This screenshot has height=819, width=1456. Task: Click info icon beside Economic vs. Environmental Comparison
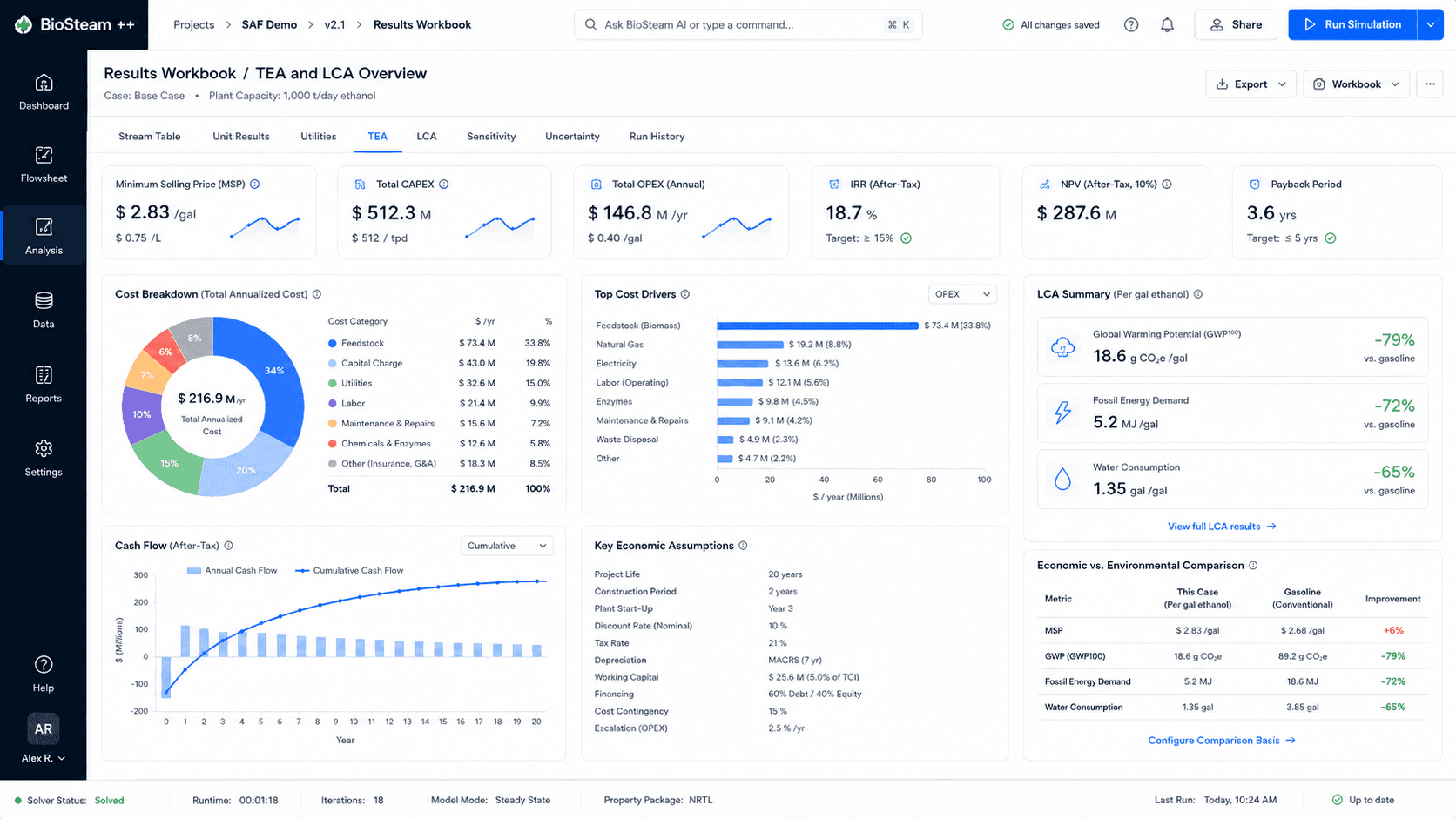(x=1253, y=566)
